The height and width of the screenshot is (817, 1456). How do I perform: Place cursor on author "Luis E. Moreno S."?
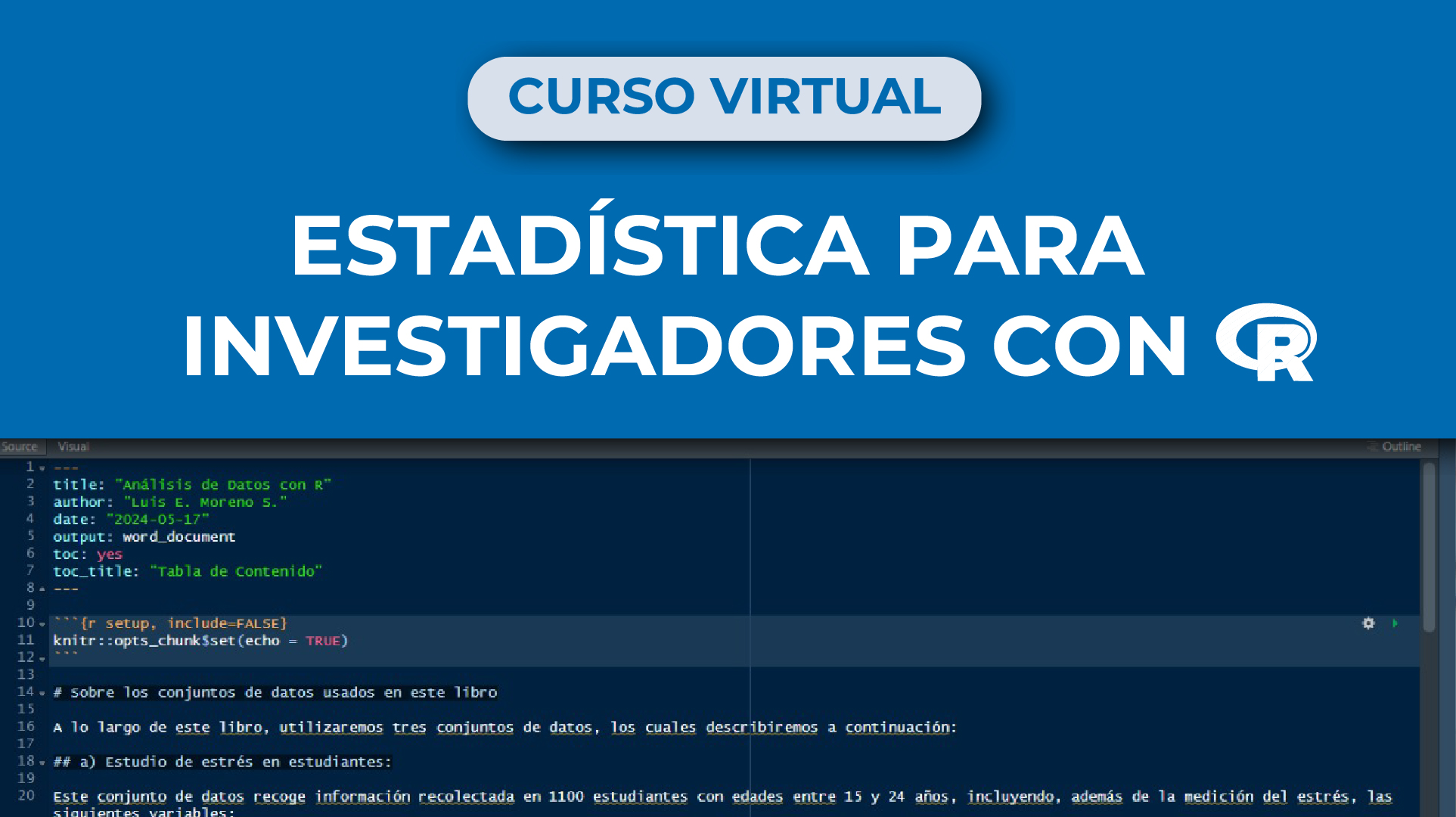point(205,502)
